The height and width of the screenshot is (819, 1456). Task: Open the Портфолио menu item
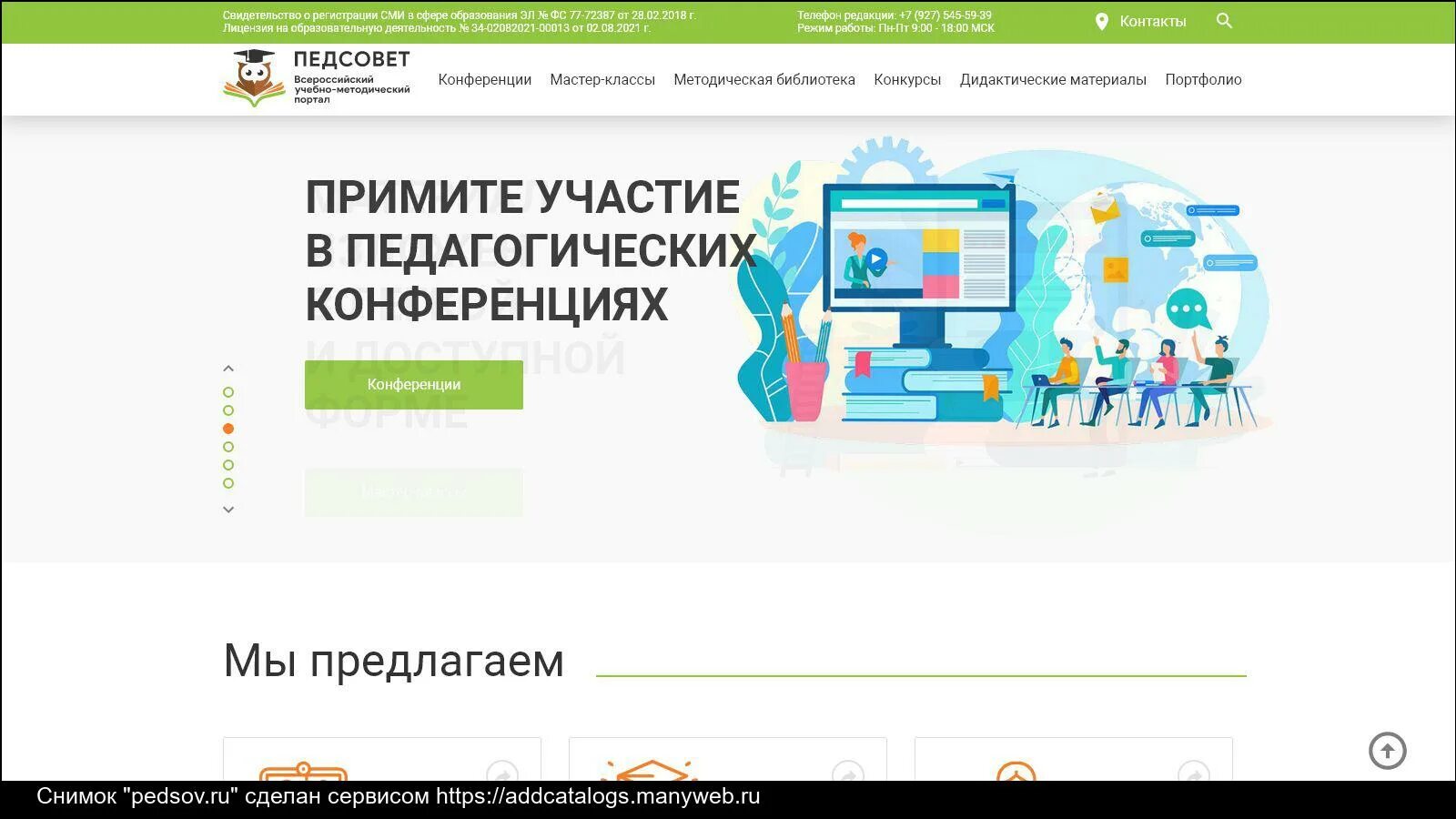pos(1203,79)
